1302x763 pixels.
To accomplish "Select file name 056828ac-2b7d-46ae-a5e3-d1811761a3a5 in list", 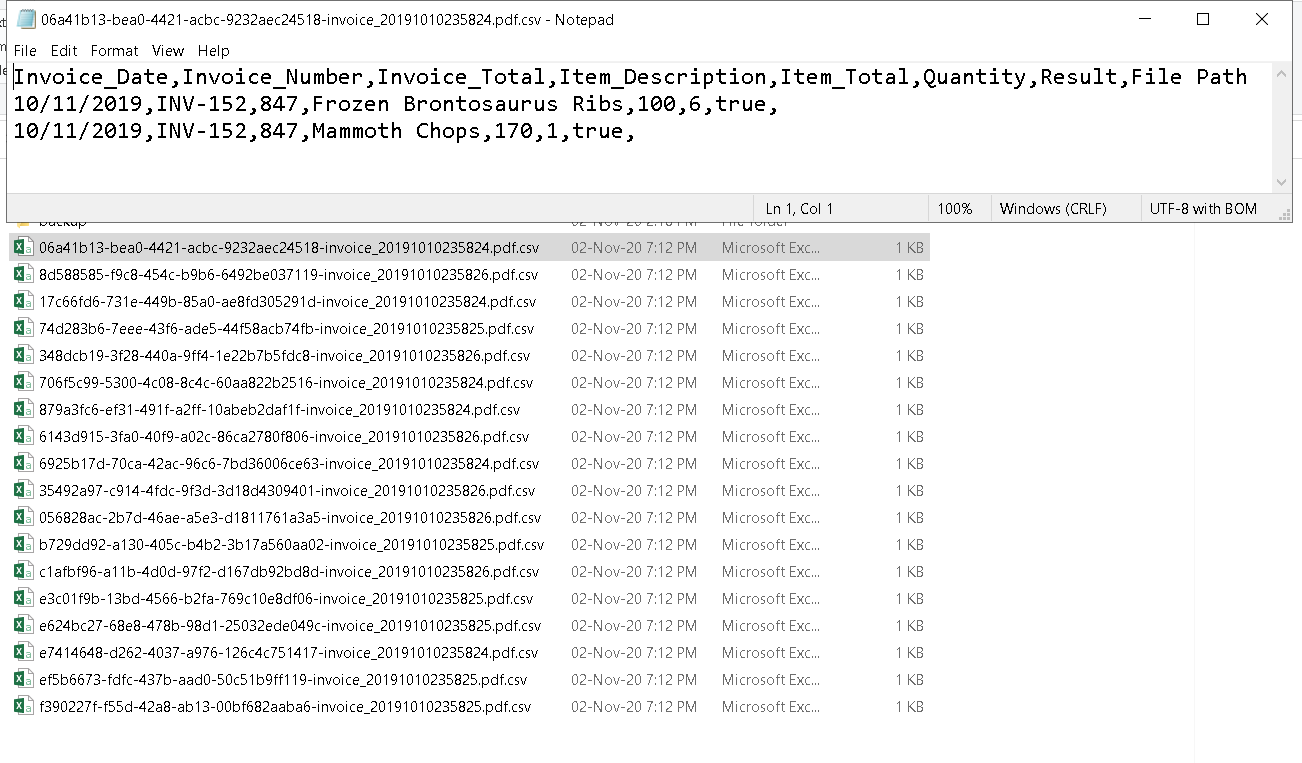I will click(x=290, y=517).
